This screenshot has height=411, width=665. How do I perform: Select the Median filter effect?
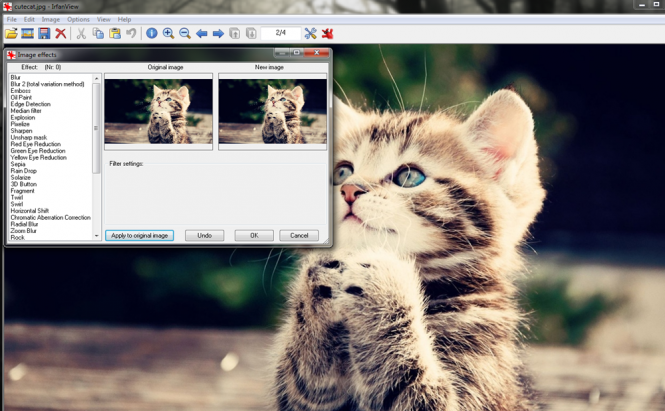click(26, 111)
